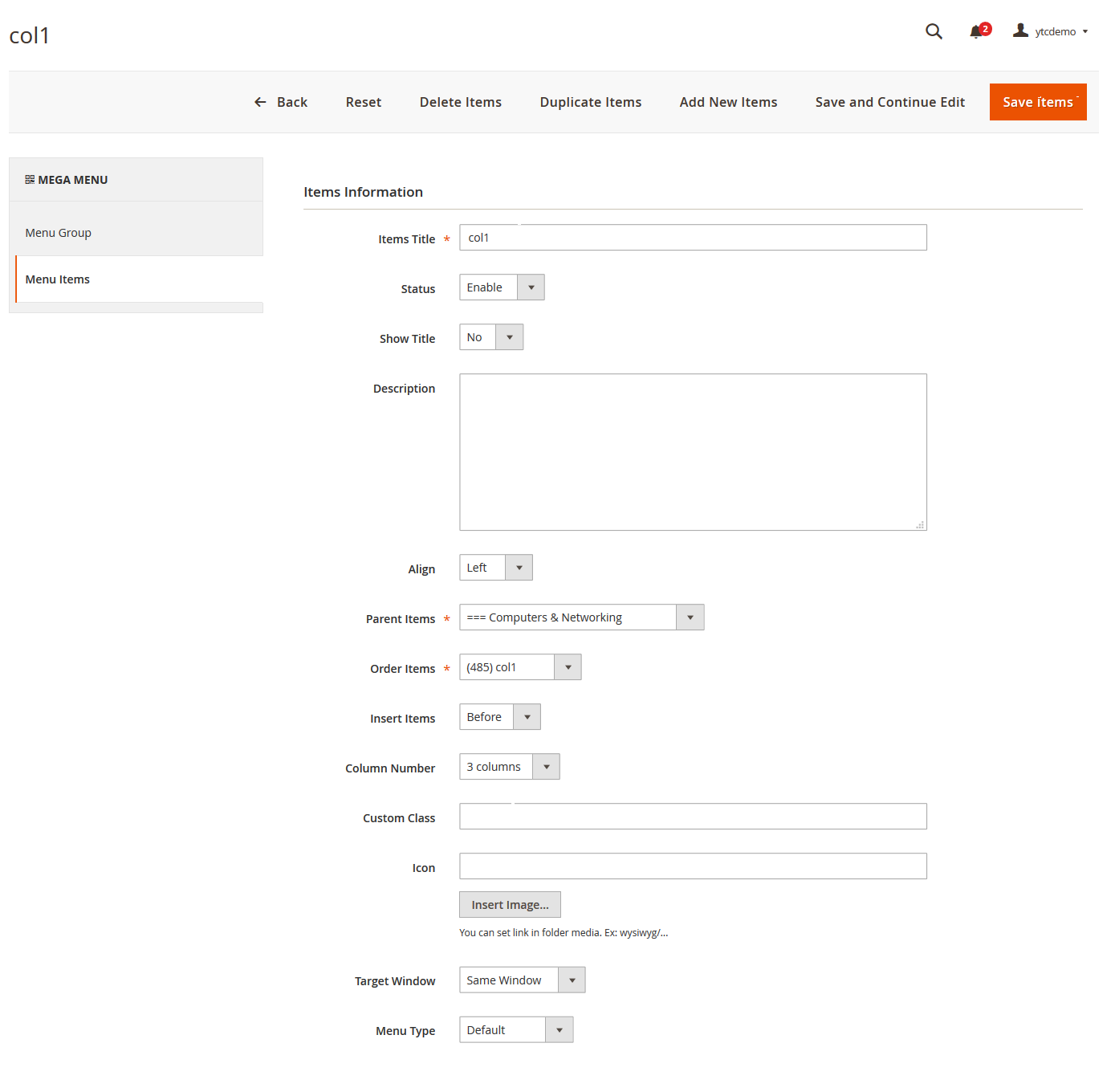
Task: Open the Target Window dropdown
Action: (522, 980)
